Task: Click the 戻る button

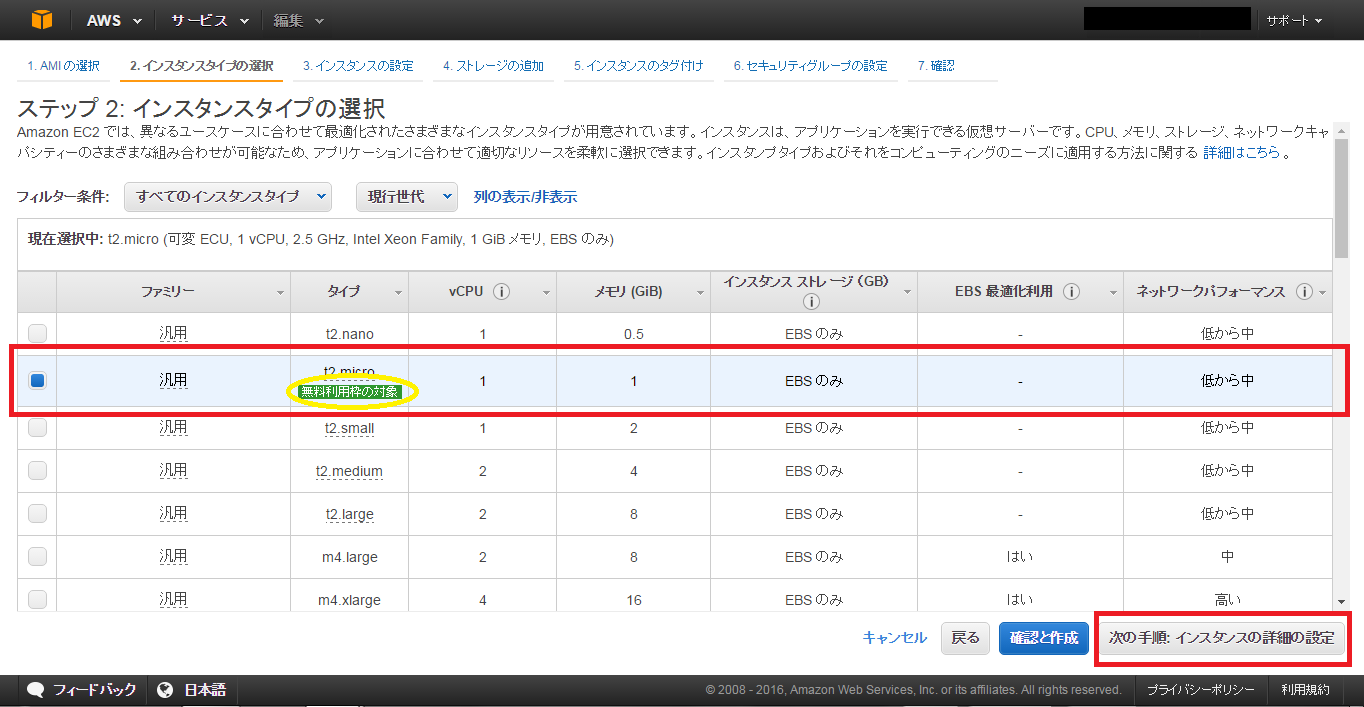Action: click(x=965, y=638)
